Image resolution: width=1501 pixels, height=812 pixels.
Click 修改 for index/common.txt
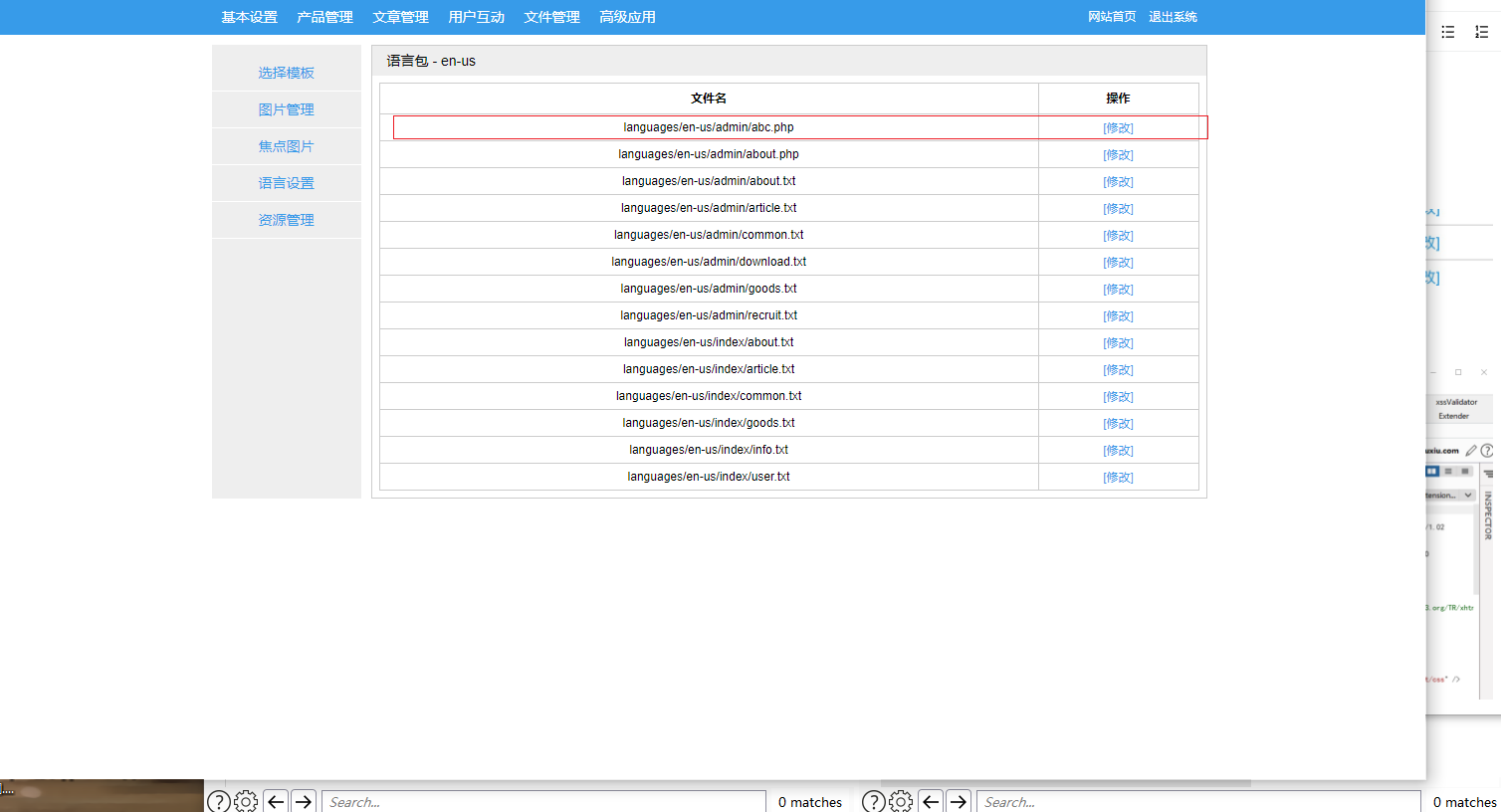coord(1118,397)
